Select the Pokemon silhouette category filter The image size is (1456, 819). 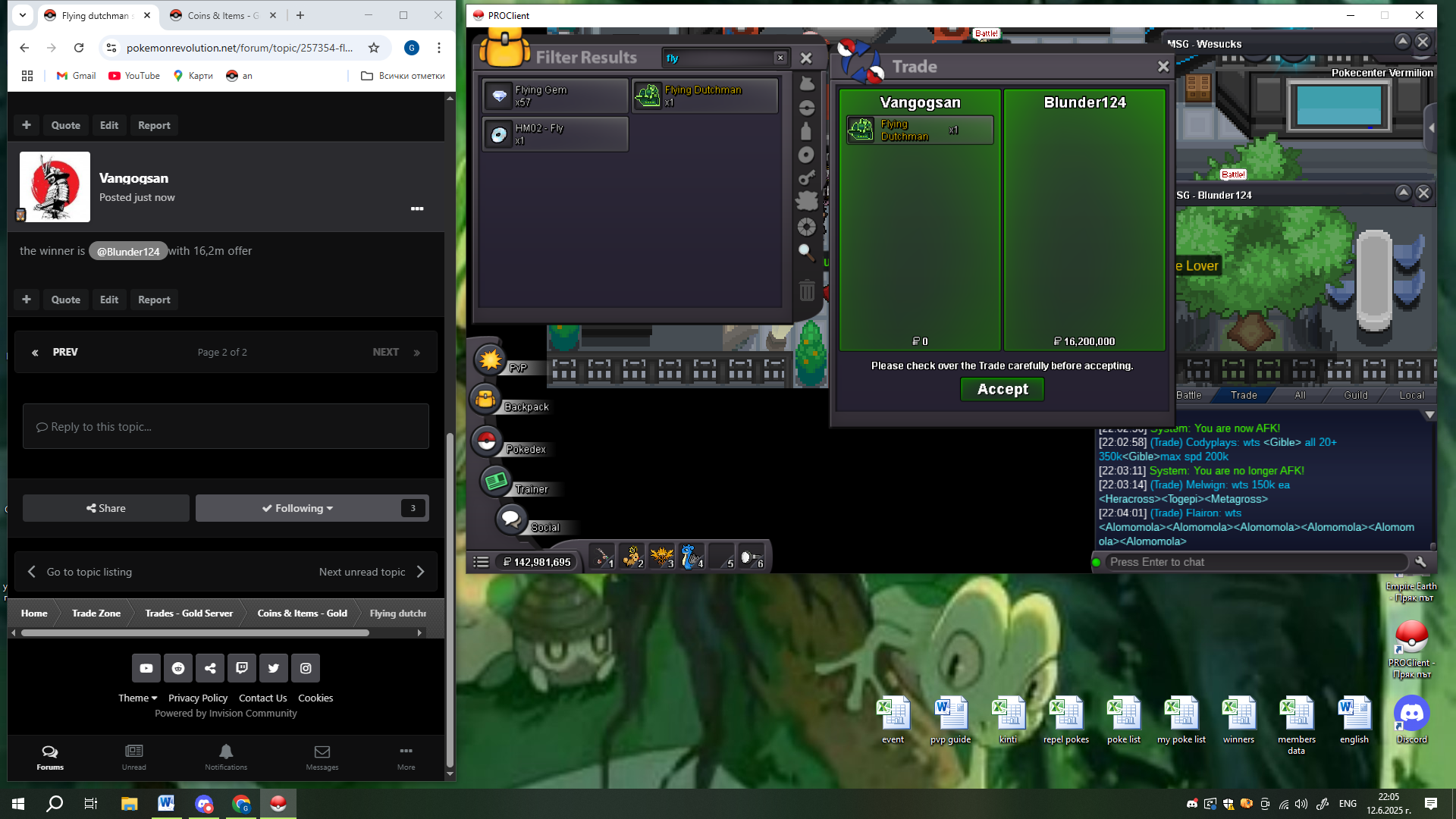point(807,201)
